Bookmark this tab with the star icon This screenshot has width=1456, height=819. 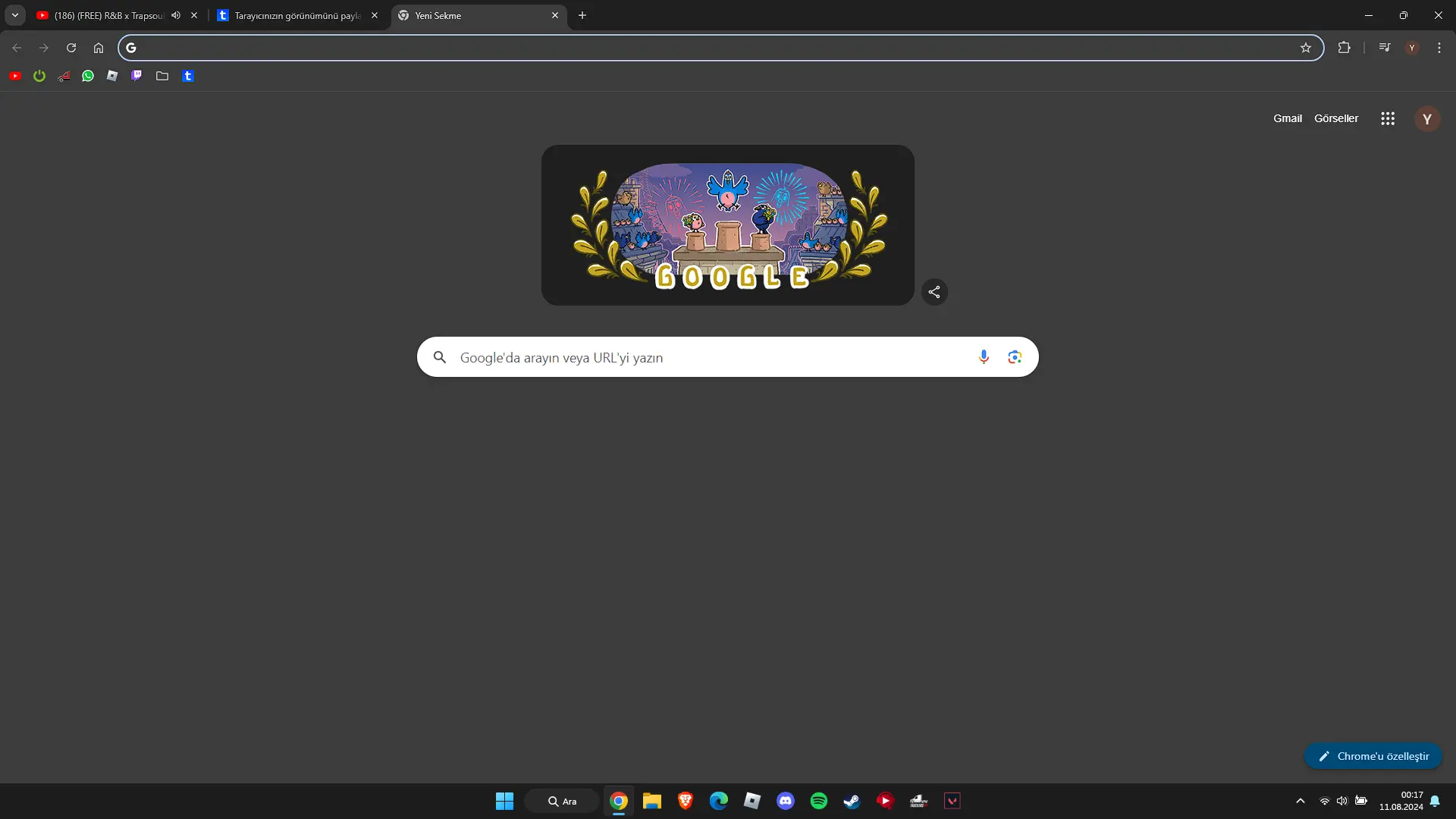click(1306, 48)
